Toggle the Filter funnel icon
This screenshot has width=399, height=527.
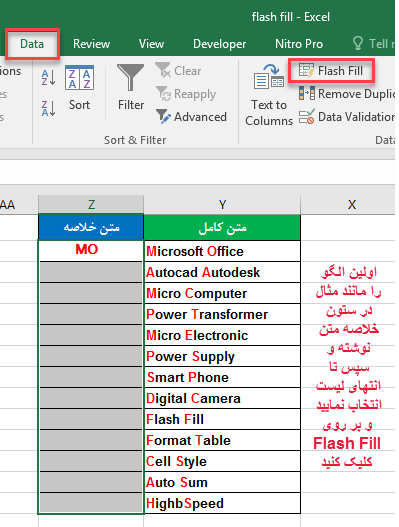click(x=130, y=77)
